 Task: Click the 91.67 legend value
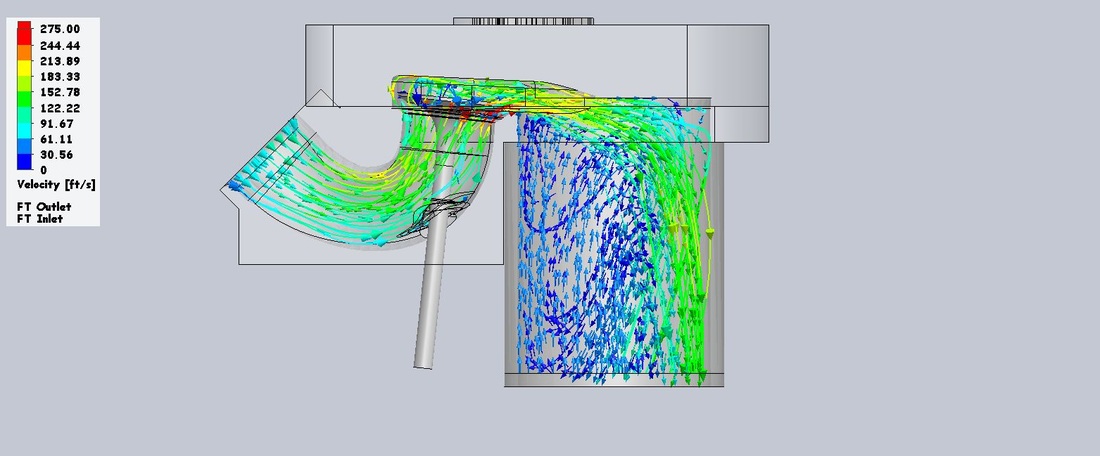pyautogui.click(x=57, y=123)
